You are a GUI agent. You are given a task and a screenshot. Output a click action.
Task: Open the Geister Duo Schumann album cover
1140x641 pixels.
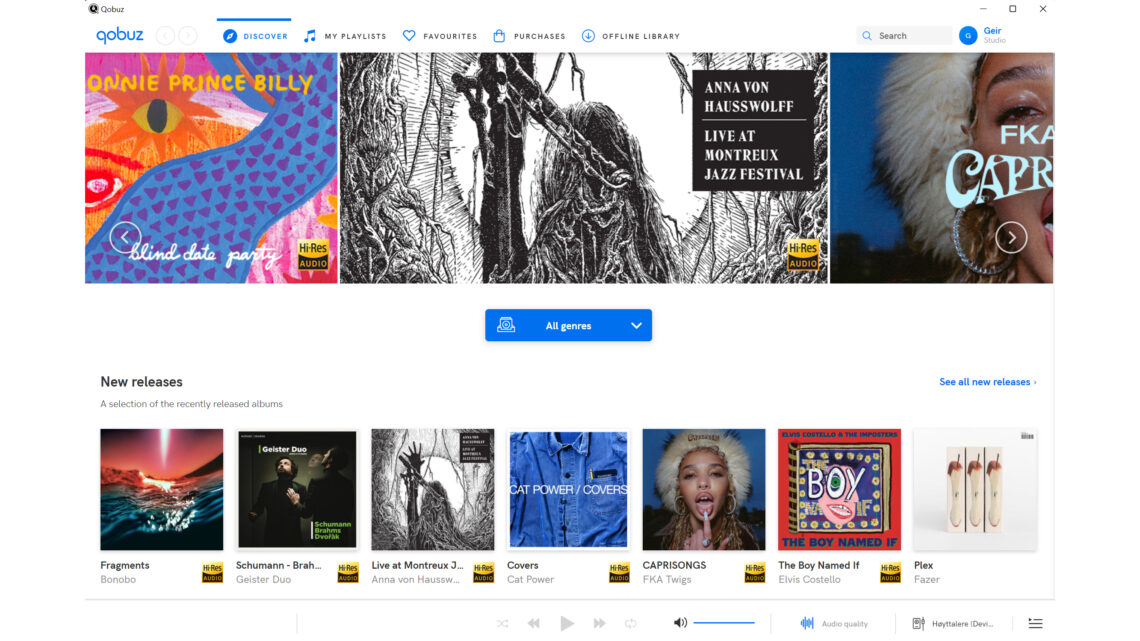[x=297, y=489]
